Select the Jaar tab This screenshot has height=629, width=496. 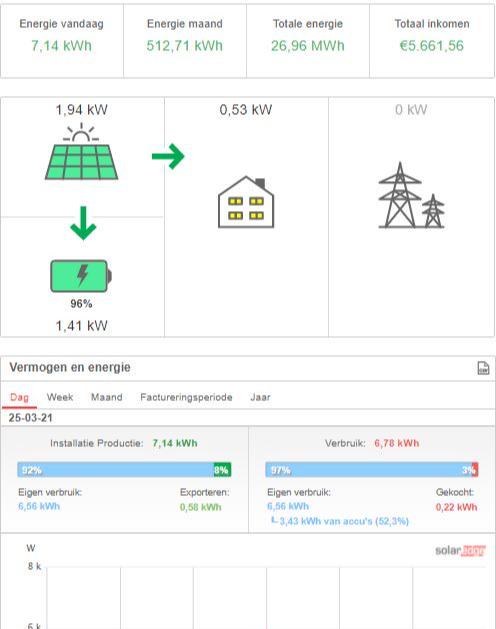260,397
